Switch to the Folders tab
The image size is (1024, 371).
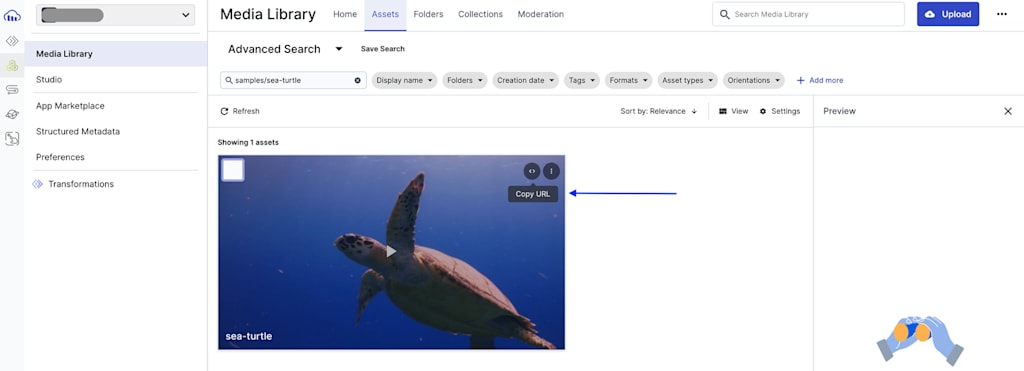point(428,14)
